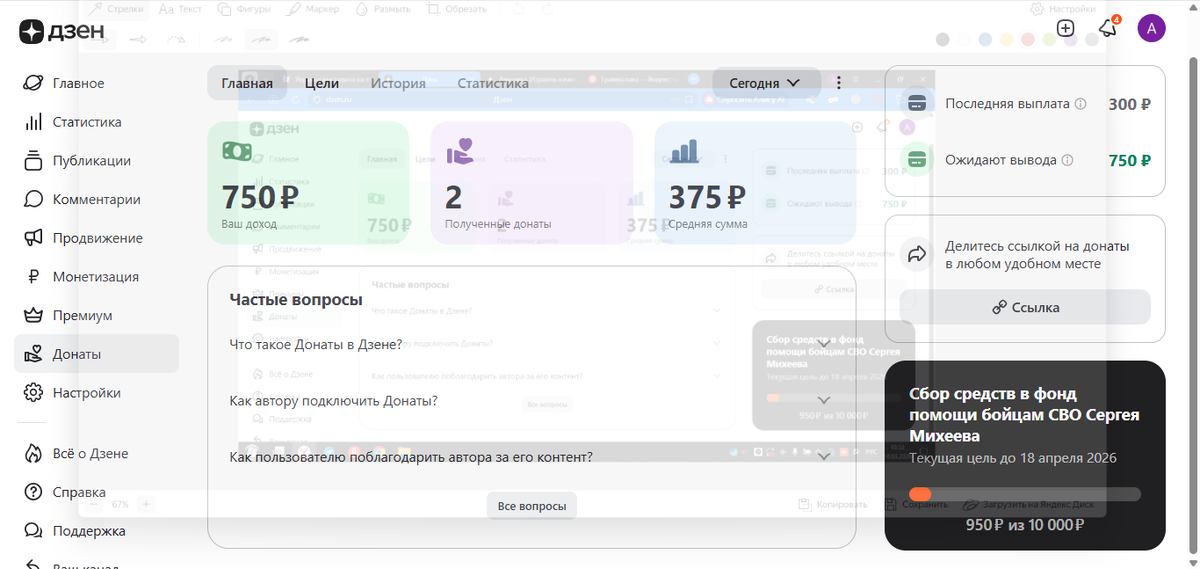Open Статистика bar-chart icon in left sidebar

[33, 122]
